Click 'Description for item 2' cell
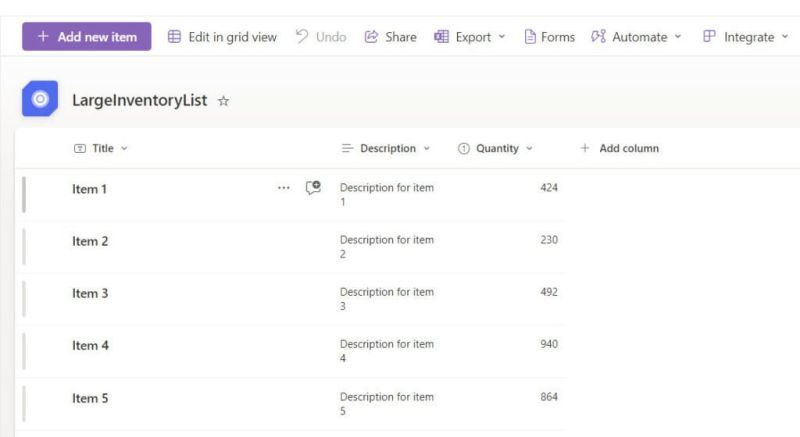 click(x=387, y=247)
